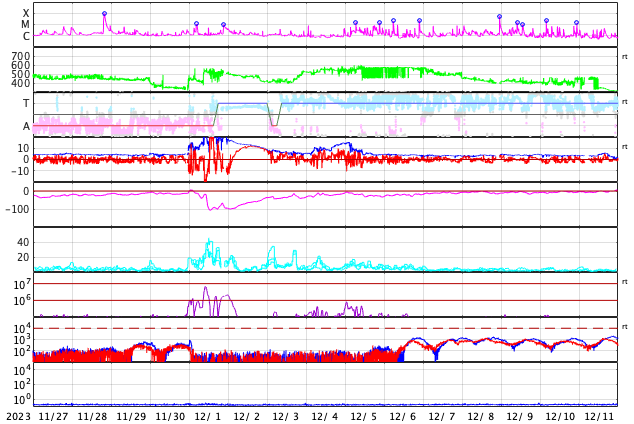The height and width of the screenshot is (424, 634).
Task: Click the 10^0 axis label
Action: (x=21, y=400)
